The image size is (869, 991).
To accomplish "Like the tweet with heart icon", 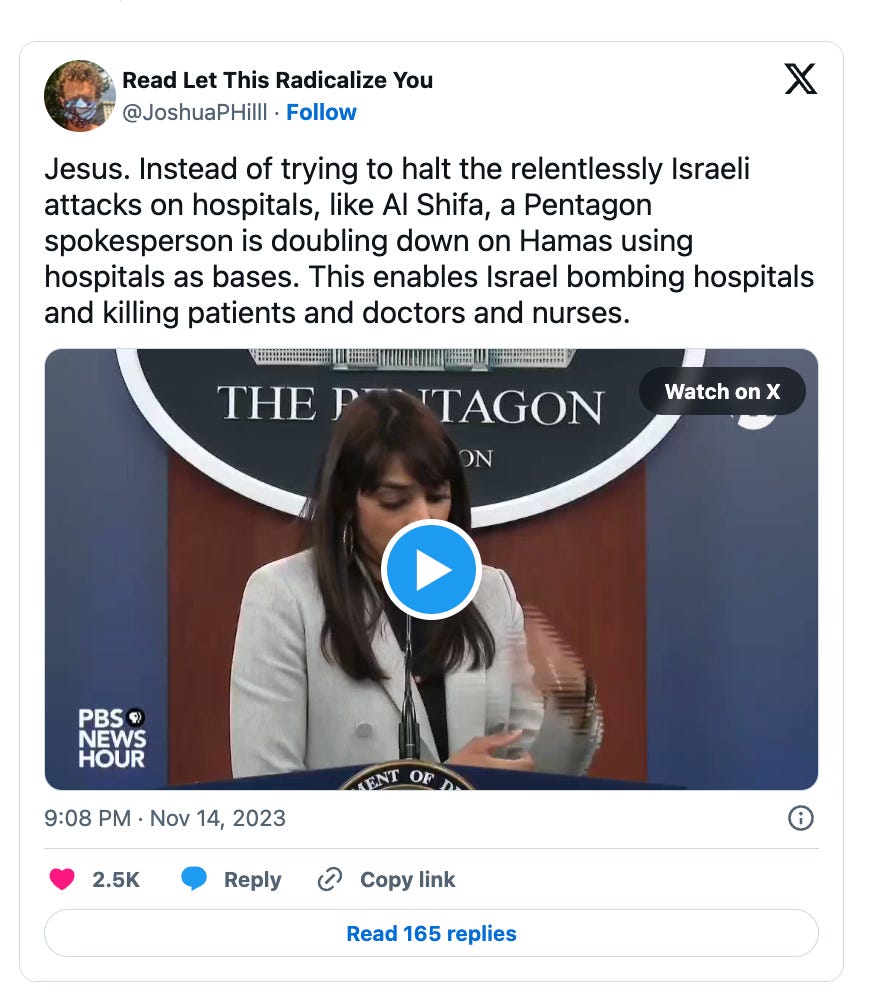I will (62, 879).
